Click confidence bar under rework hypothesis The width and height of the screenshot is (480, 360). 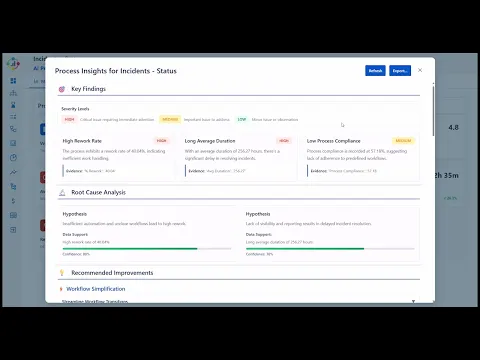pos(147,249)
